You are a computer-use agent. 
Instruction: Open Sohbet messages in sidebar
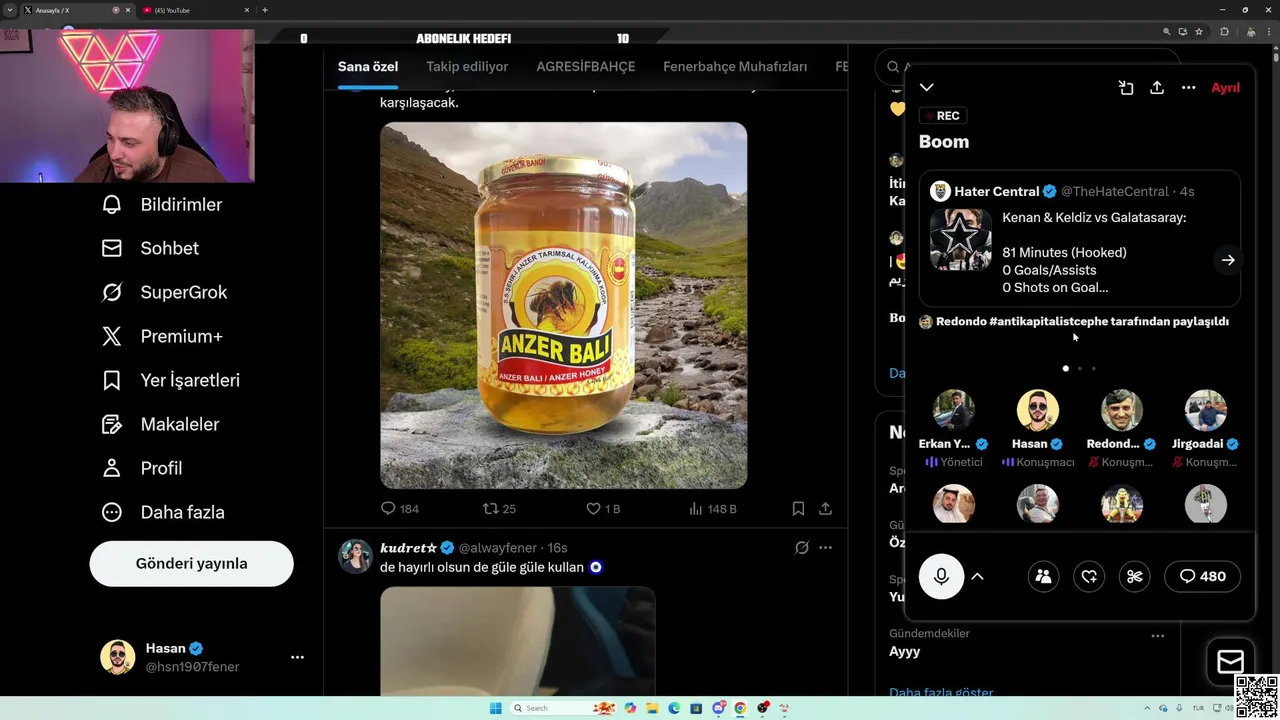150,248
